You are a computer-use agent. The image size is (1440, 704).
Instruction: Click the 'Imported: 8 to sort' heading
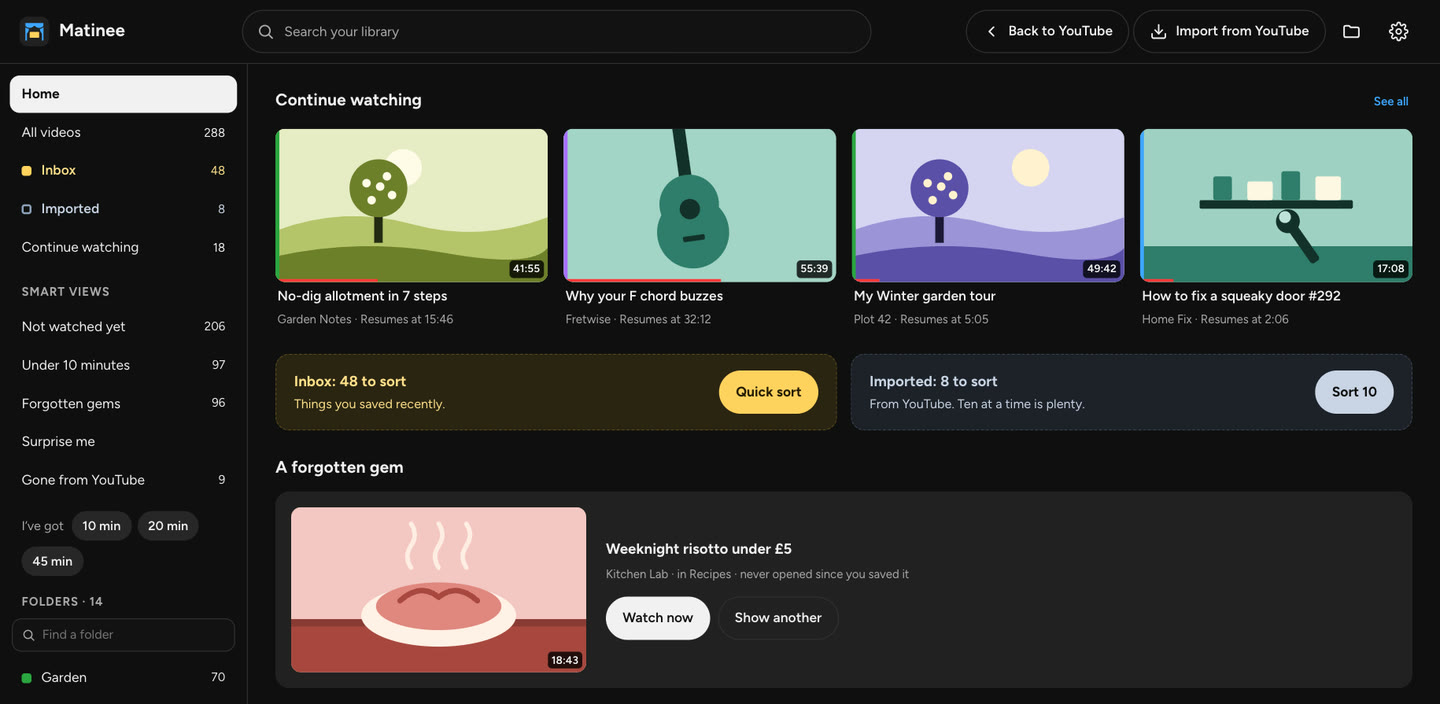(x=933, y=382)
